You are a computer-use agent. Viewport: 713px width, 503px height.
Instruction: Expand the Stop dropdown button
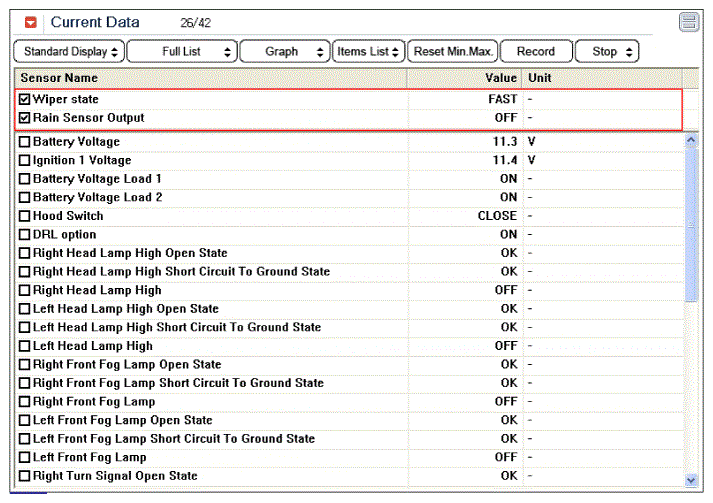click(611, 51)
